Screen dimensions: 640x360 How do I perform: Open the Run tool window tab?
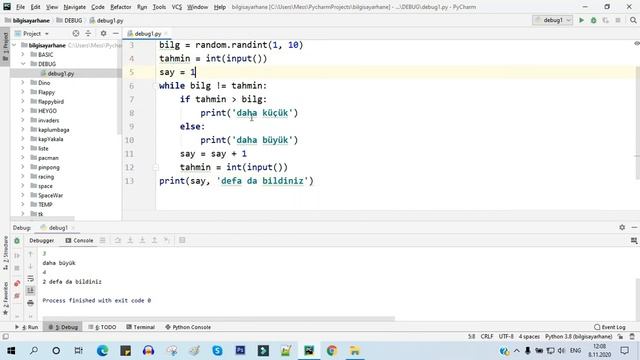(x=27, y=327)
